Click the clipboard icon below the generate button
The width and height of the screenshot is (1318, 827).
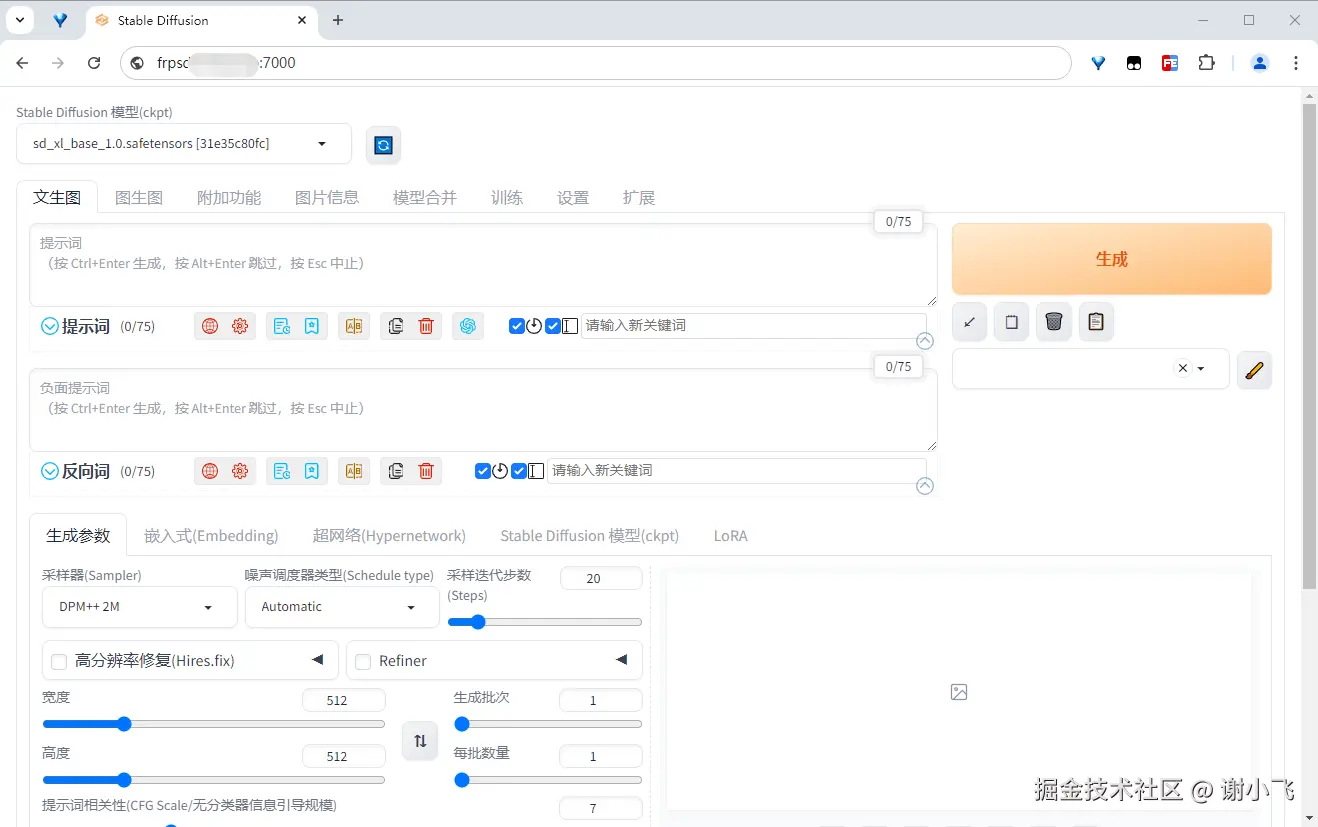[x=1095, y=321]
